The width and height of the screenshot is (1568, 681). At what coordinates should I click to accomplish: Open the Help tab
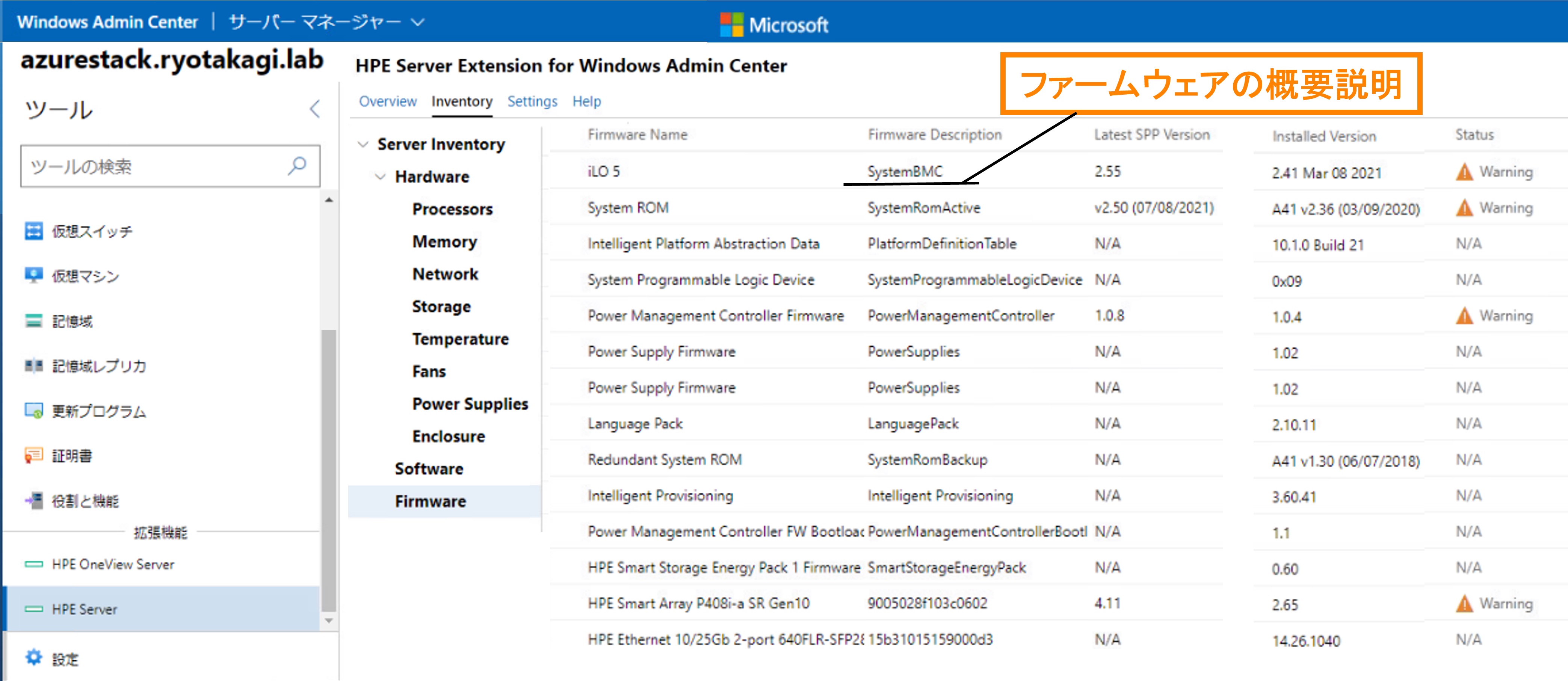(586, 101)
